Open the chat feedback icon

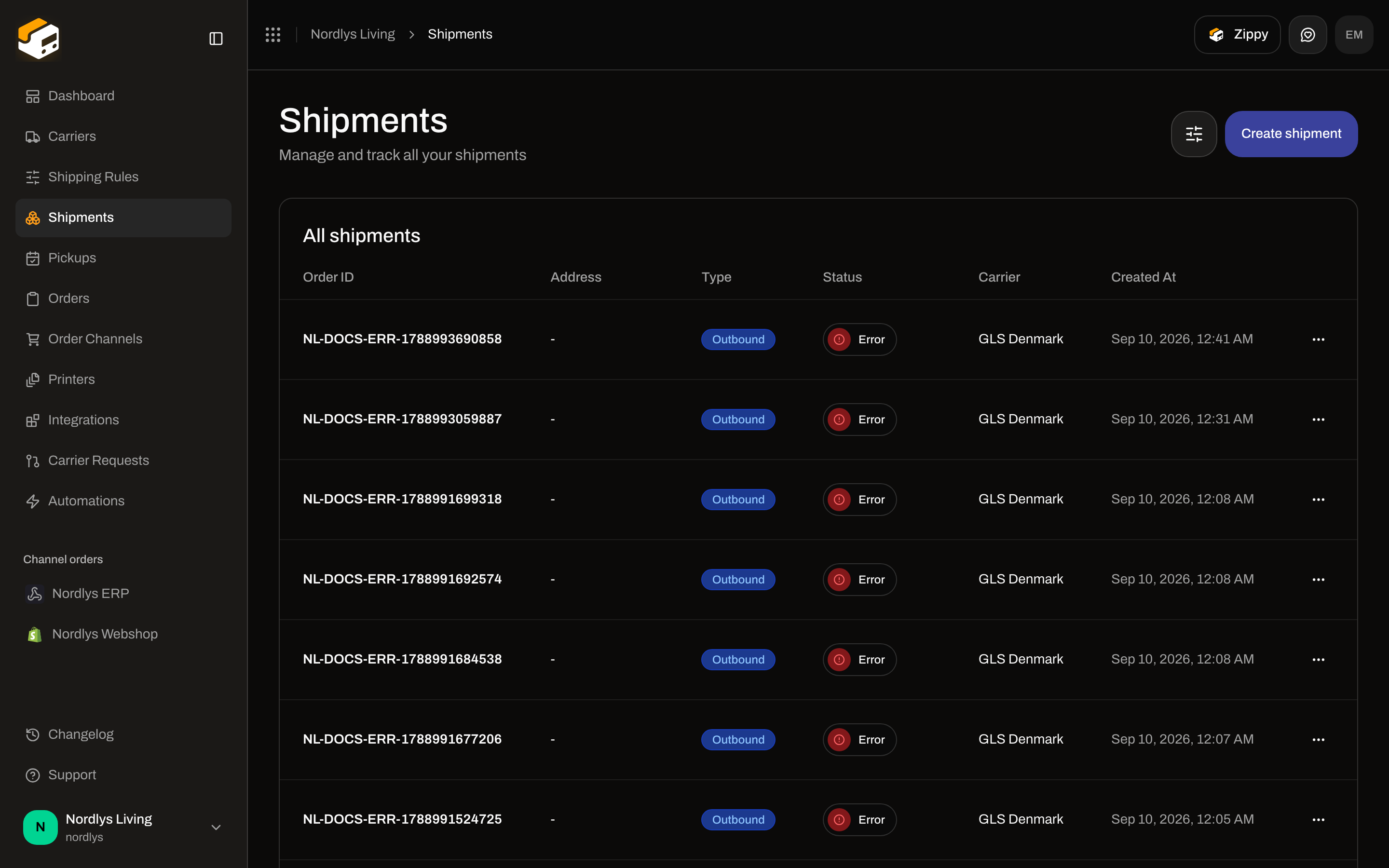click(1307, 34)
